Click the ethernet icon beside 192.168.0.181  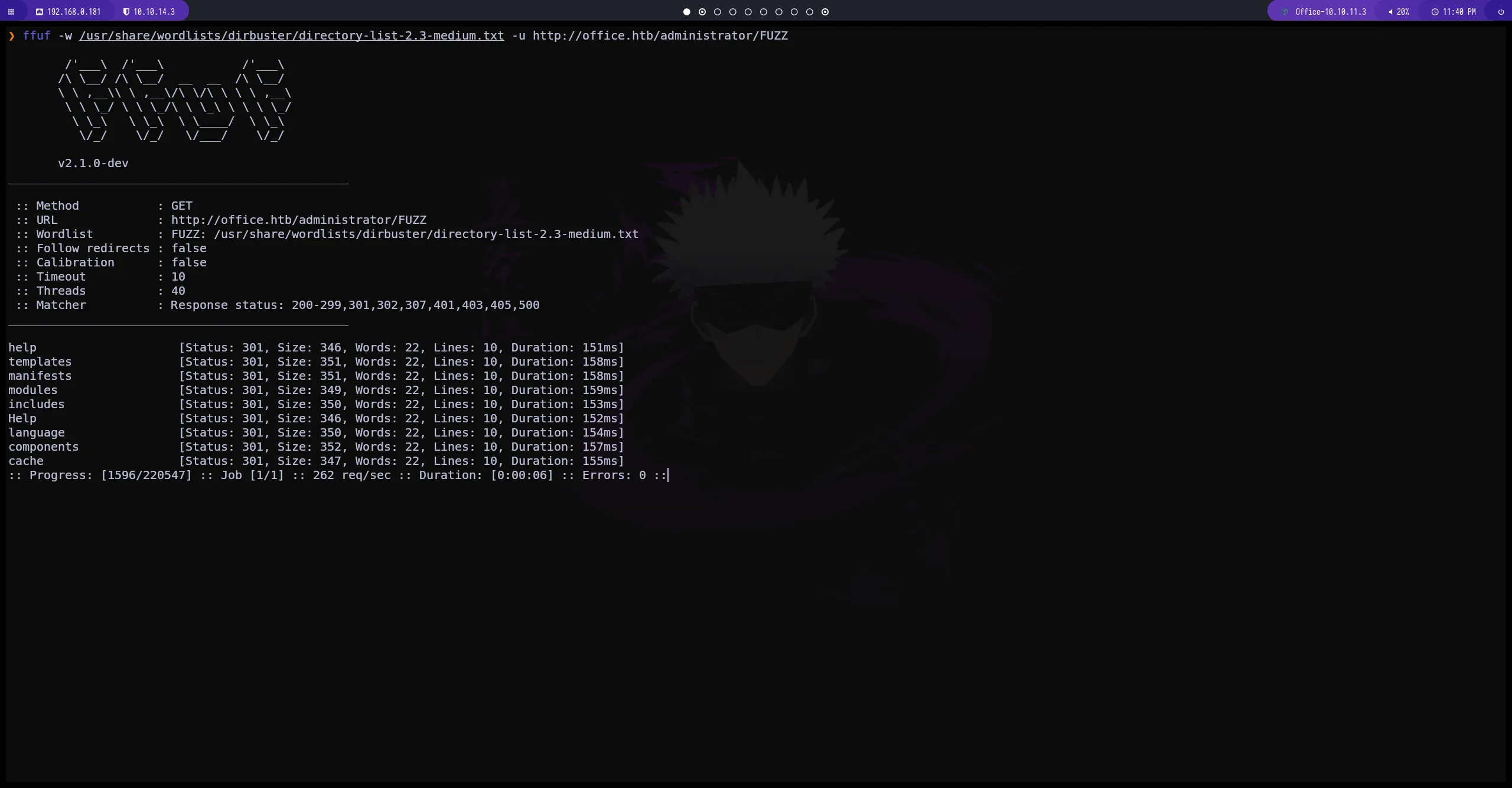39,12
